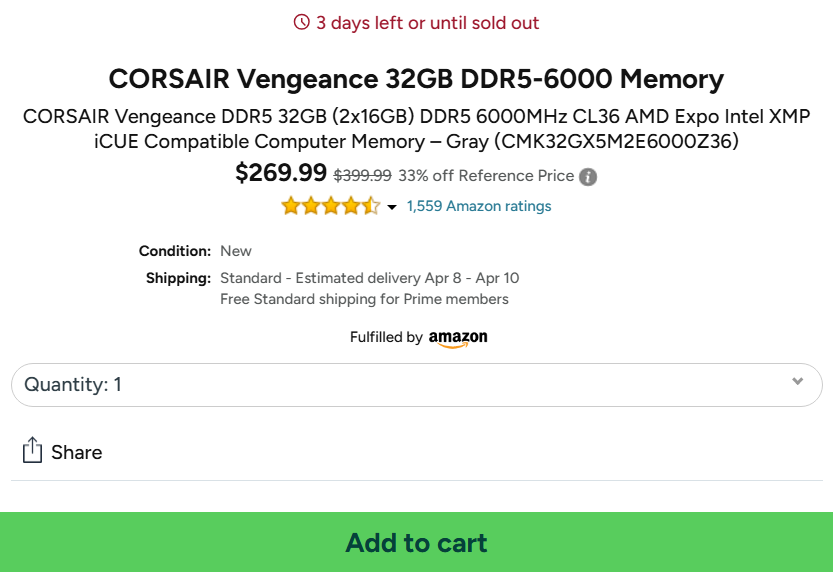Click the $269.99 sale price
The width and height of the screenshot is (833, 572).
(281, 173)
